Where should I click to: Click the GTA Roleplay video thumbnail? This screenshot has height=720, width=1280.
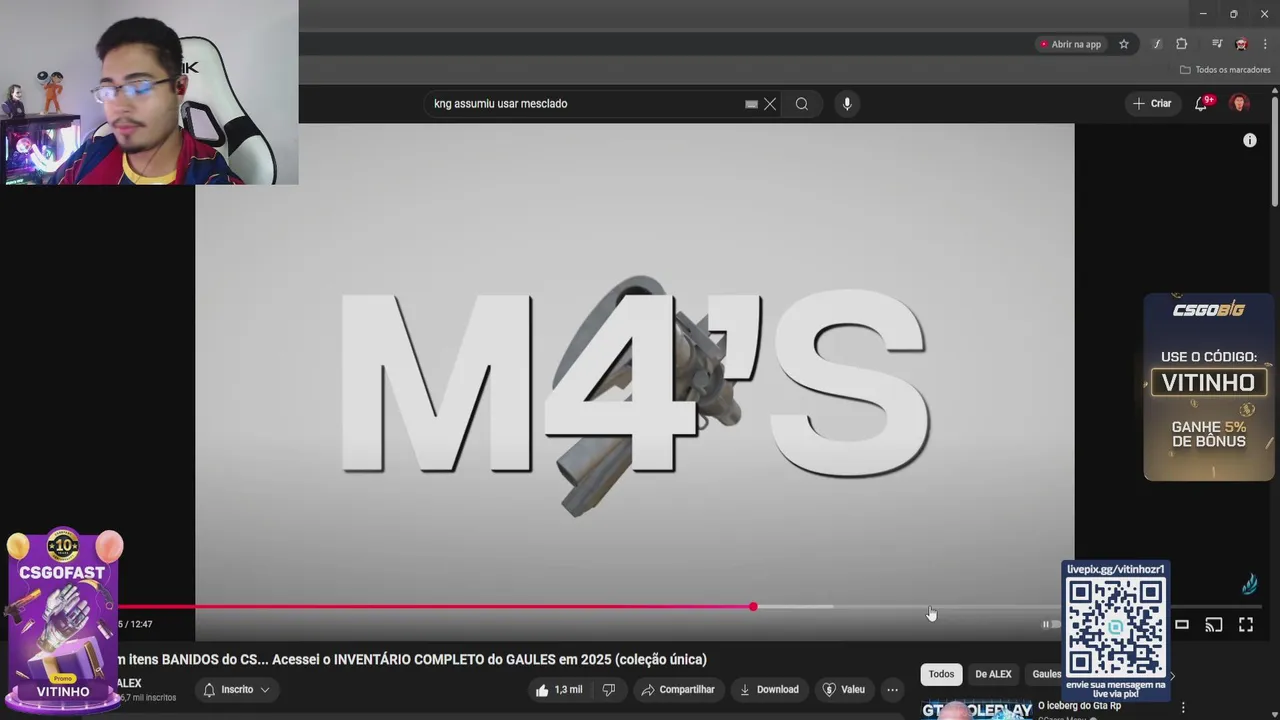point(976,710)
